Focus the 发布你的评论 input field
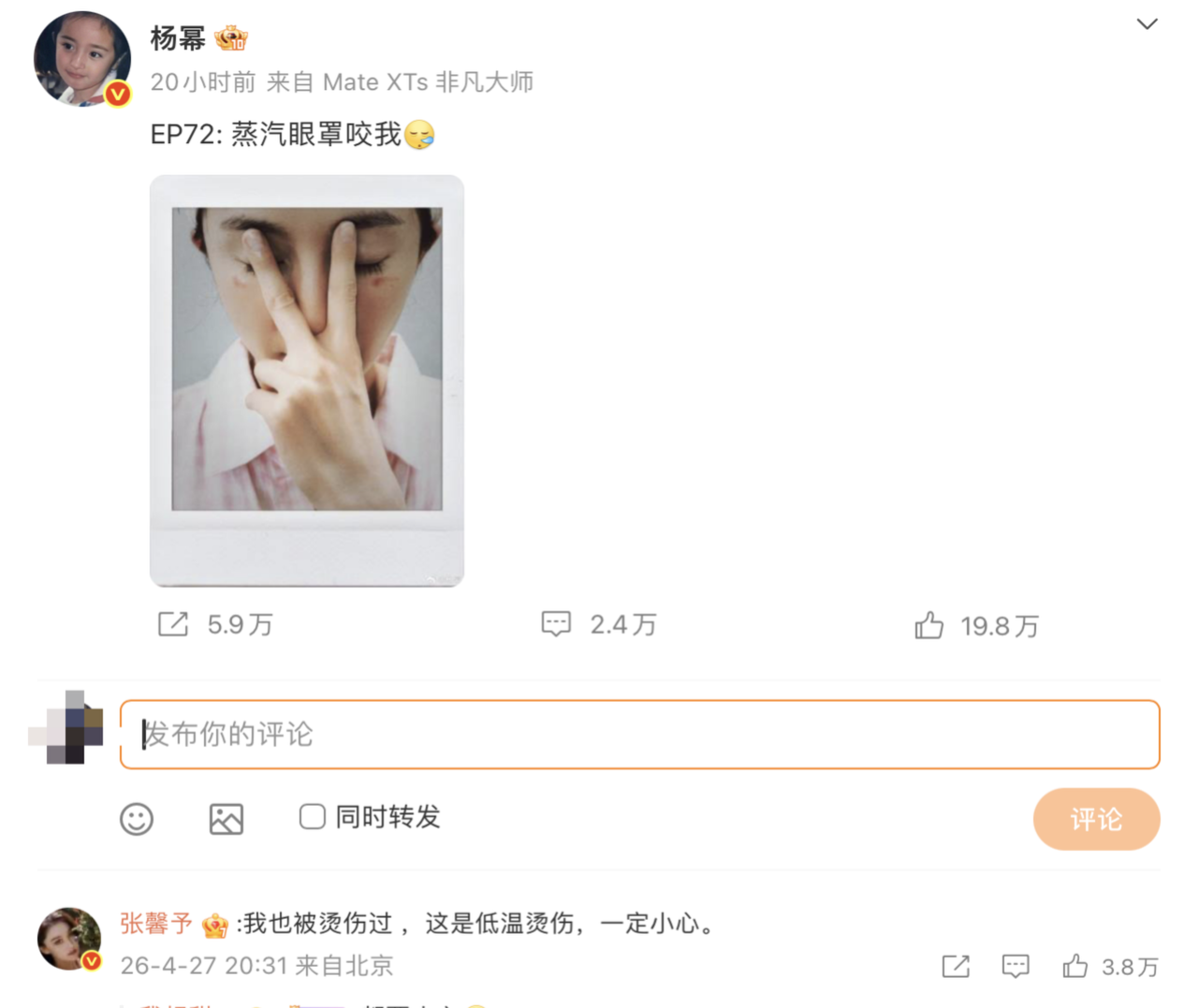 pos(640,735)
